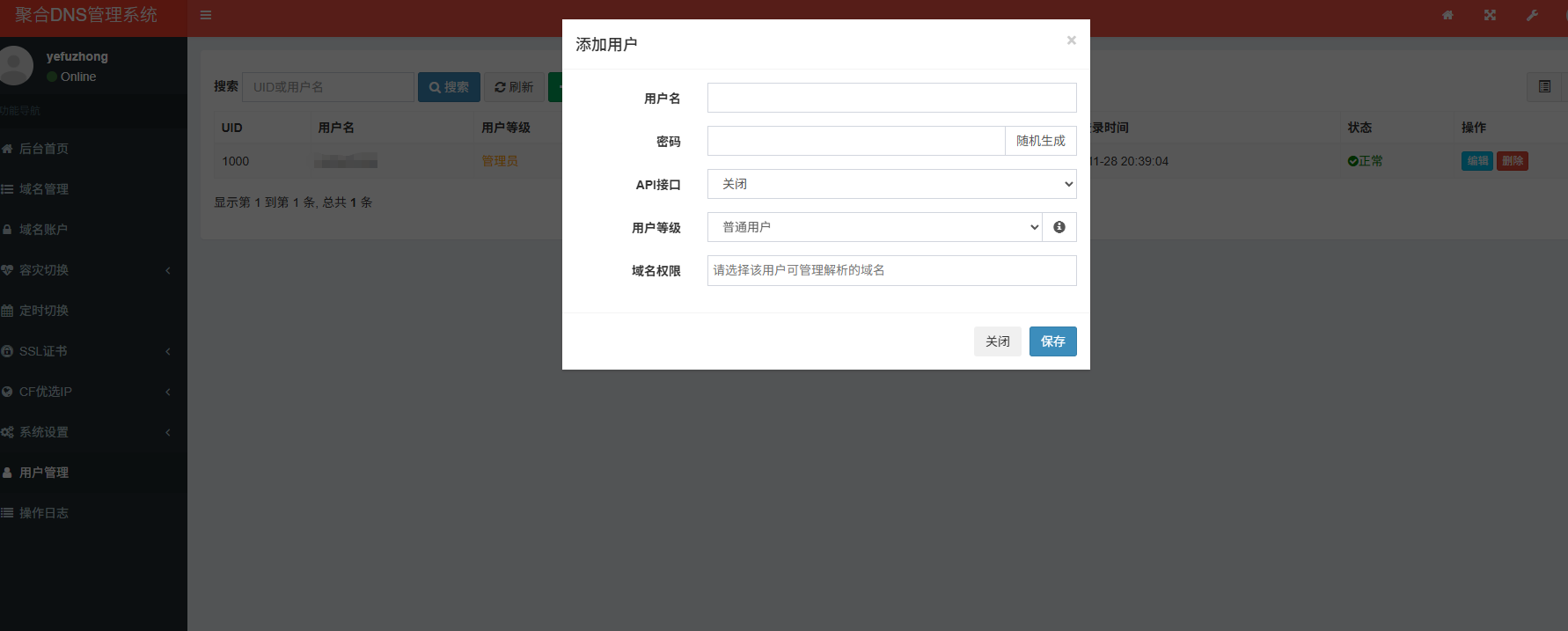Click the hamburger sidebar toggle icon

pyautogui.click(x=206, y=15)
